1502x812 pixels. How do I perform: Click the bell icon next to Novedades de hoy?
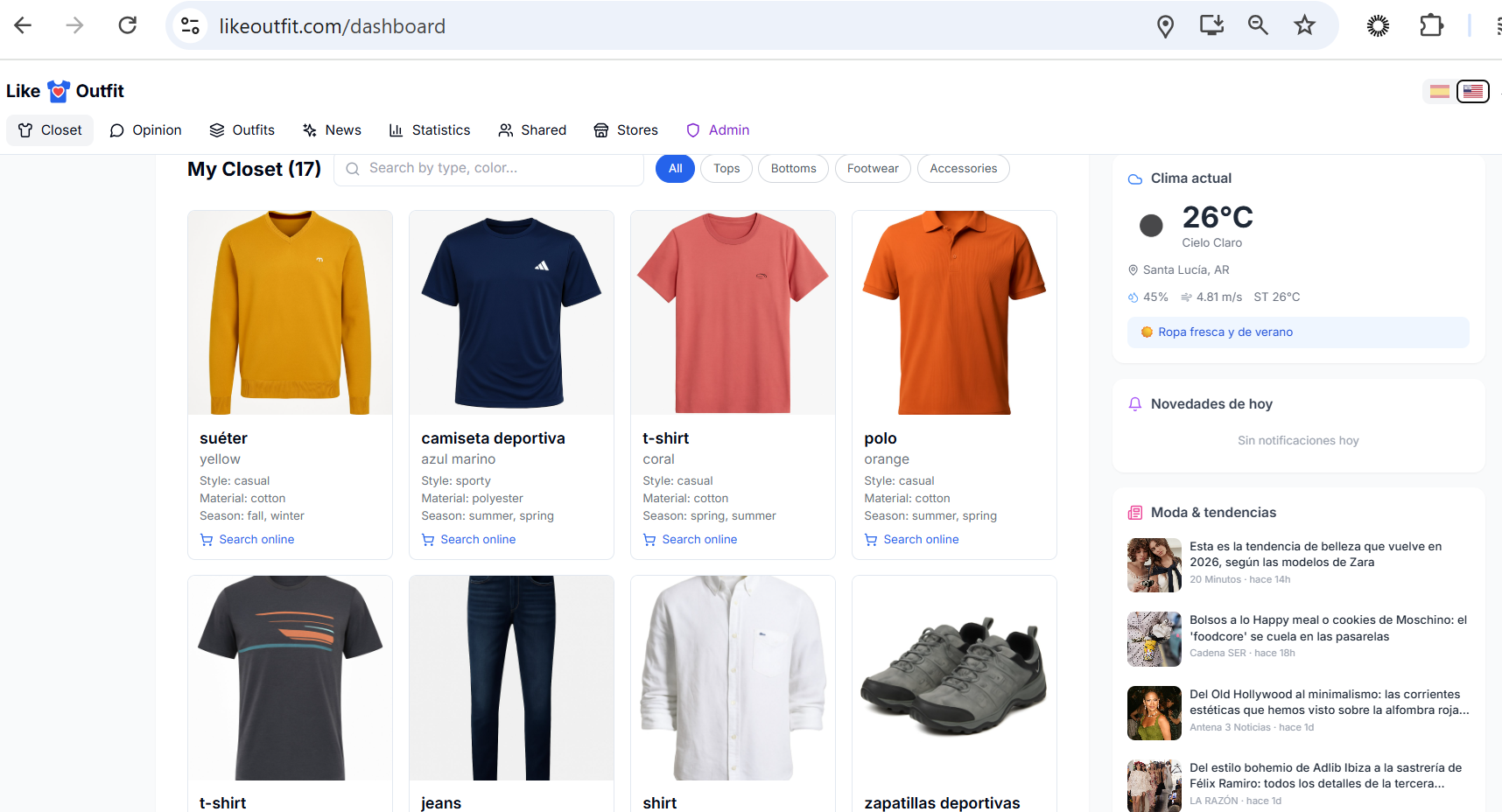pos(1135,403)
